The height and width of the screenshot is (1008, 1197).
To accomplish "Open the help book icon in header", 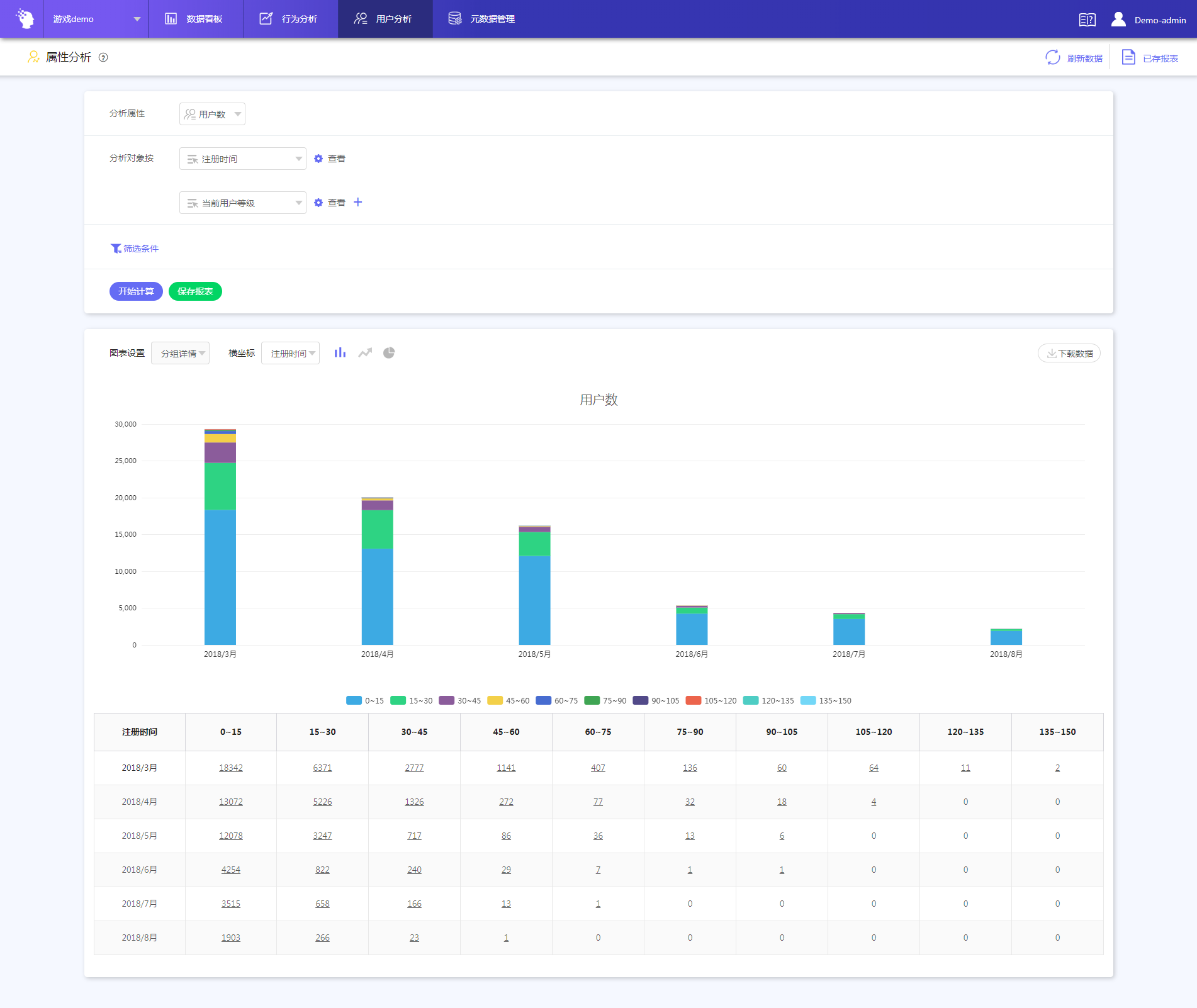I will pos(1087,20).
